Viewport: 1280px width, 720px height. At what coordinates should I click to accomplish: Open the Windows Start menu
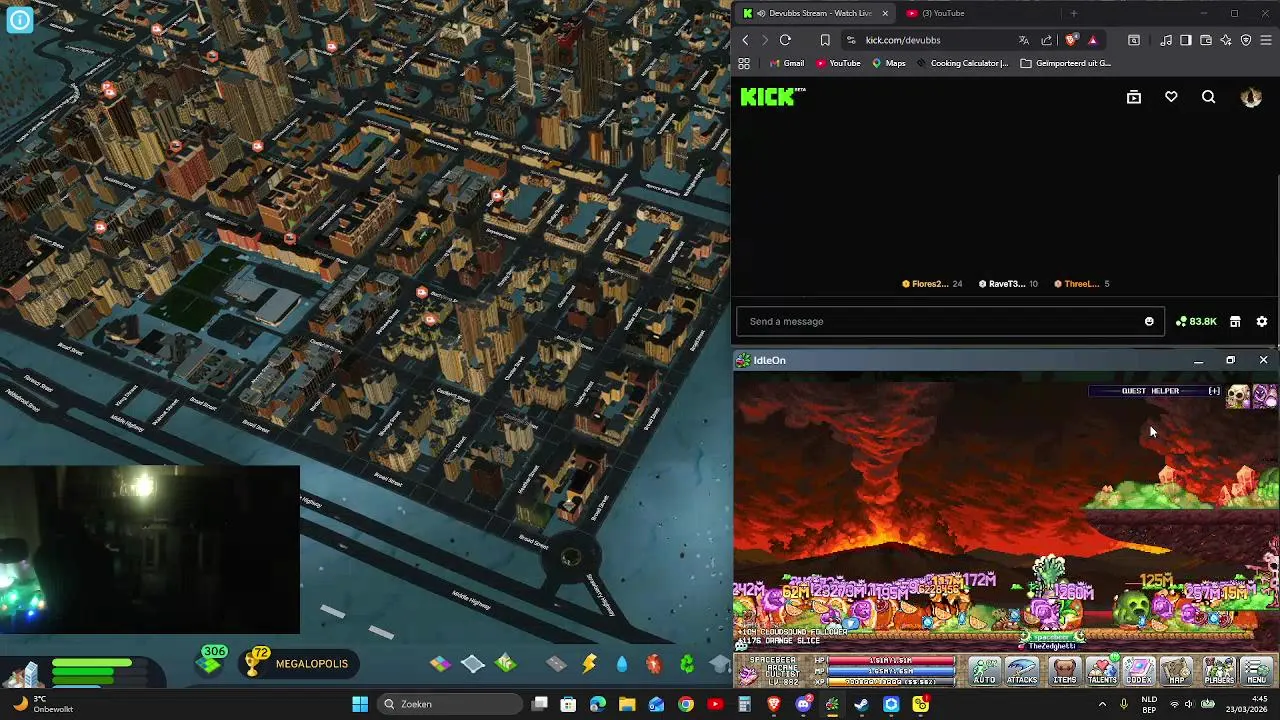(x=360, y=704)
